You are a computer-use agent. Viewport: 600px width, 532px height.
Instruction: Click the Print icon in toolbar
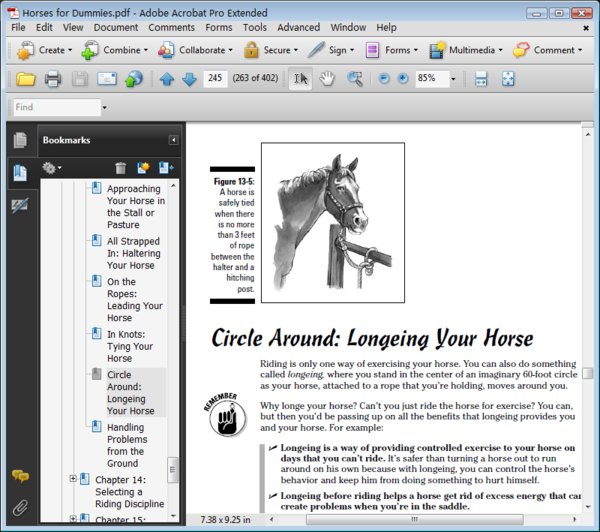point(53,79)
